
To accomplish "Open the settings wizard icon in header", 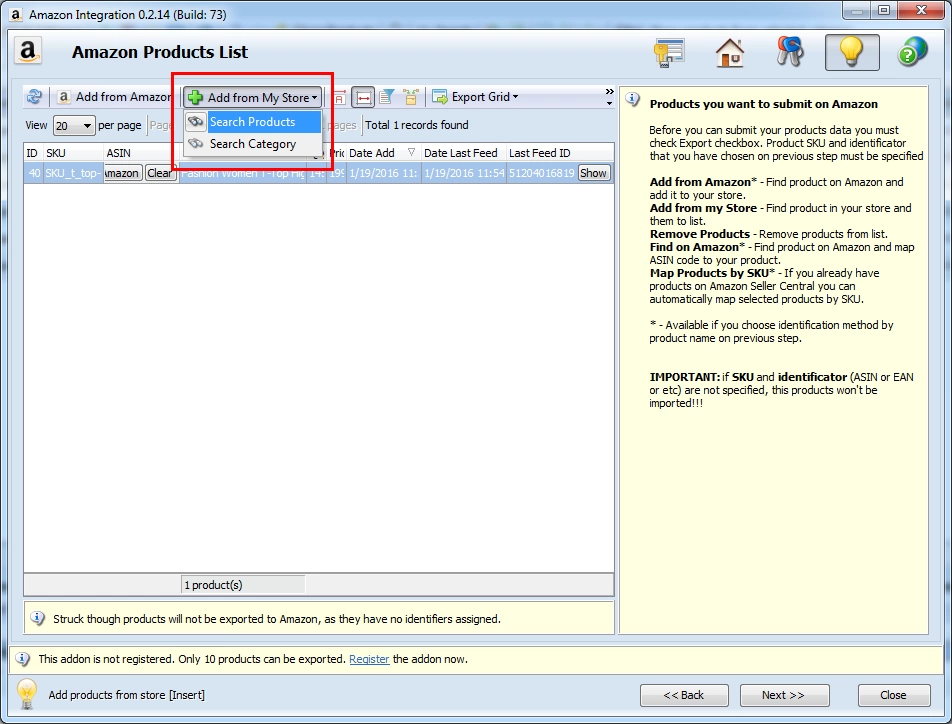I will pyautogui.click(x=669, y=52).
